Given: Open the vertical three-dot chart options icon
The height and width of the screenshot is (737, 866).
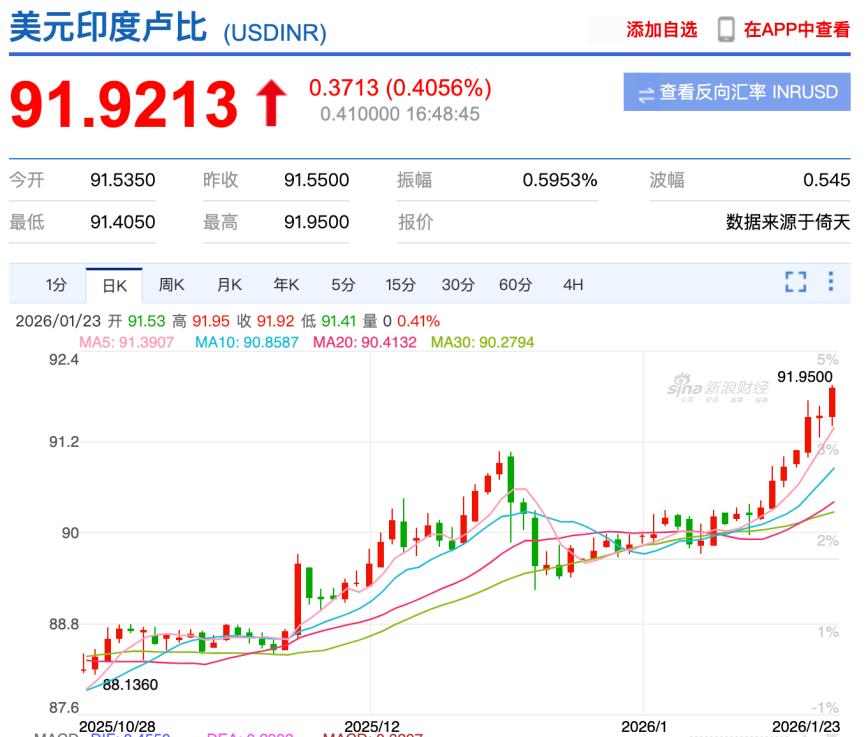Looking at the screenshot, I should pos(829,282).
